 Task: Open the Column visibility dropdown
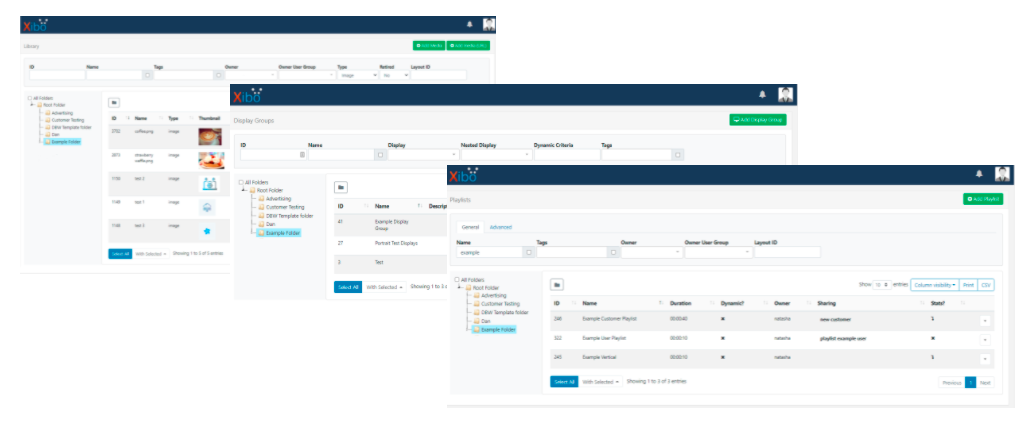coord(934,285)
